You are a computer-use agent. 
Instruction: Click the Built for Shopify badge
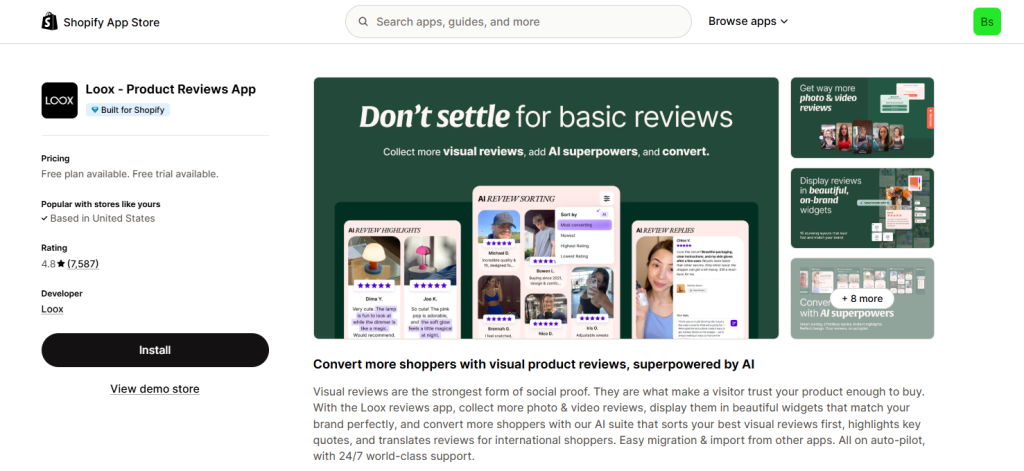[x=127, y=110]
